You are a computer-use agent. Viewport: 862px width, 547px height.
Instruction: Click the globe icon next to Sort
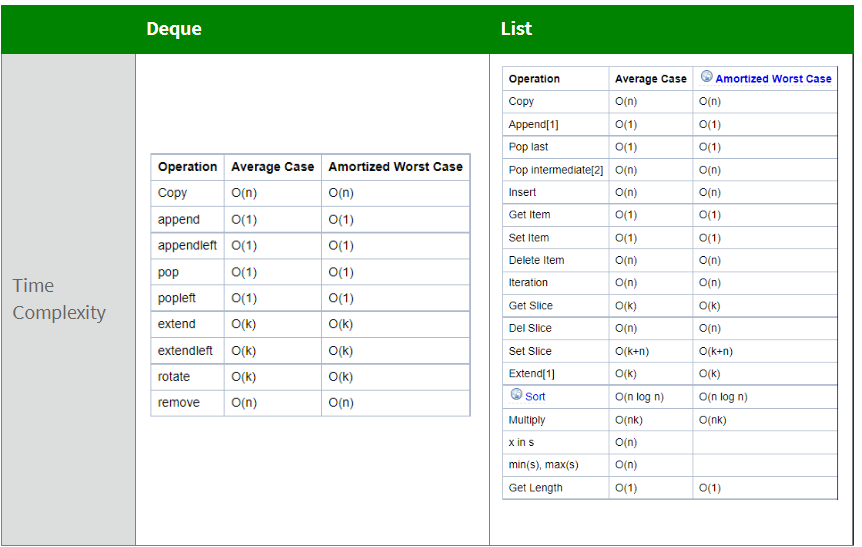tap(516, 394)
